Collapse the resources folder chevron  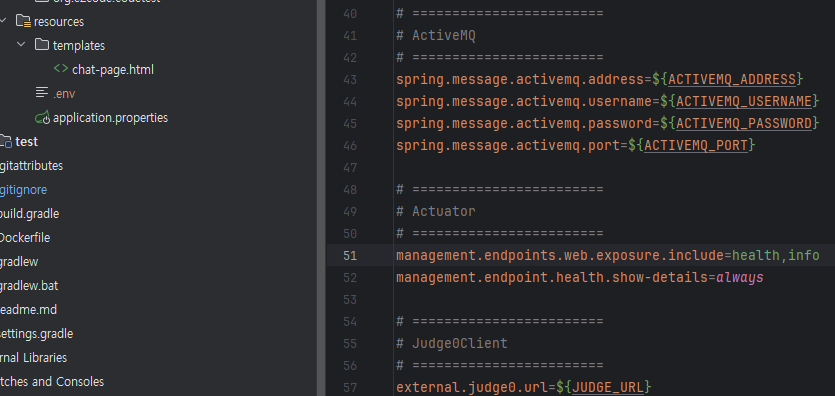4,21
